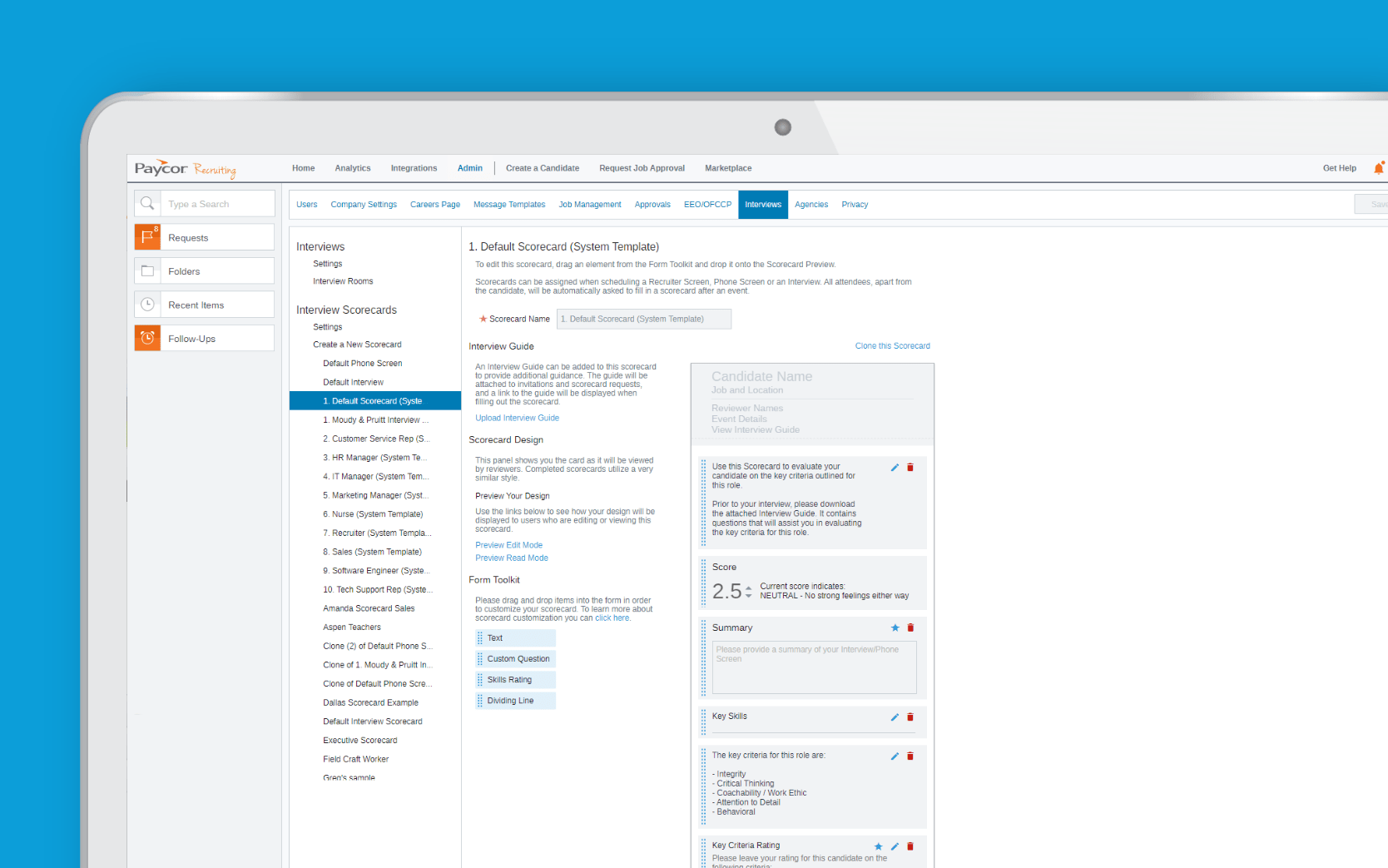The image size is (1388, 868).
Task: Switch to the Approvals tab
Action: click(652, 205)
